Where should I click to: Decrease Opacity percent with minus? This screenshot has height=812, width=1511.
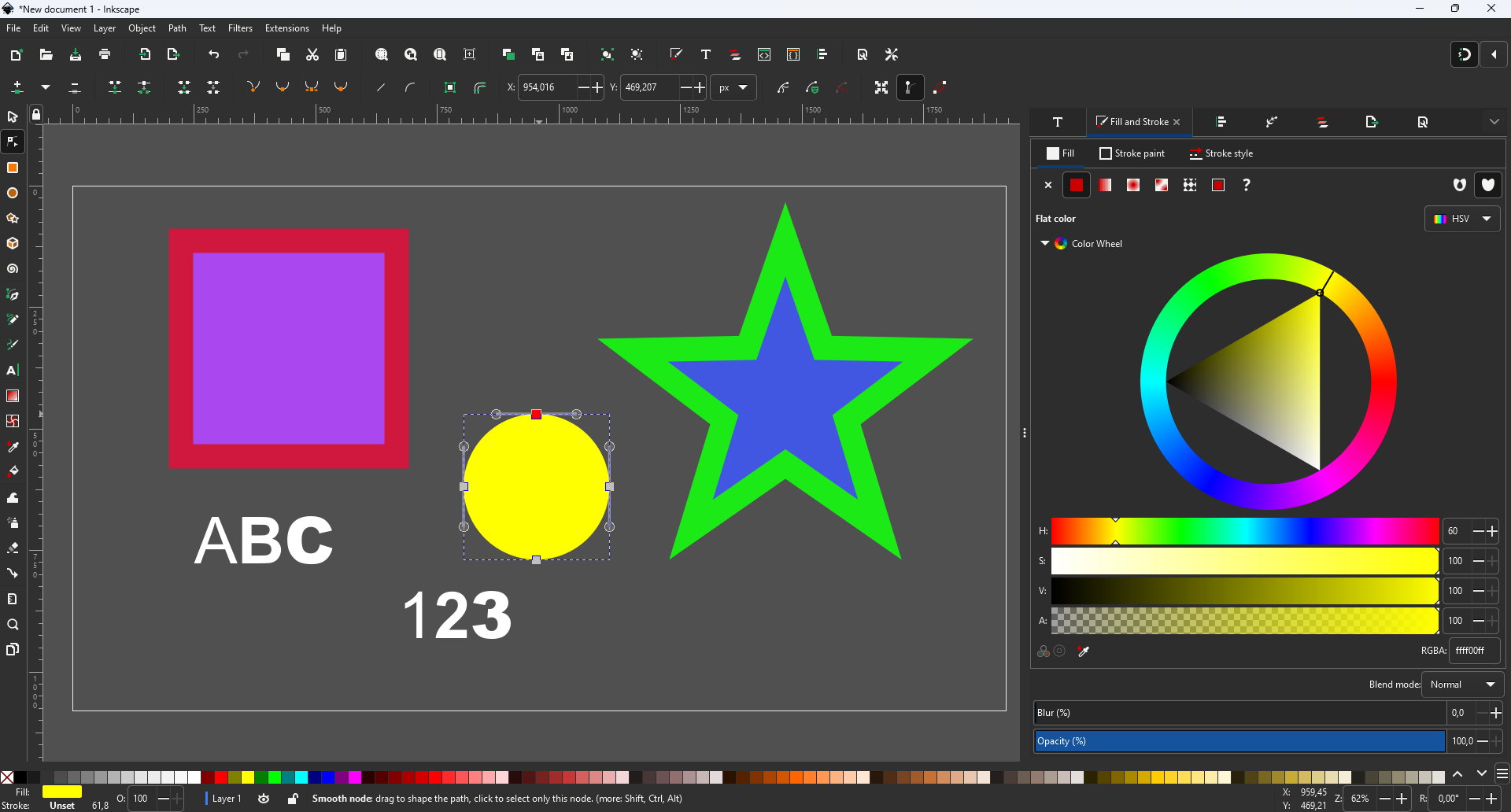1483,741
